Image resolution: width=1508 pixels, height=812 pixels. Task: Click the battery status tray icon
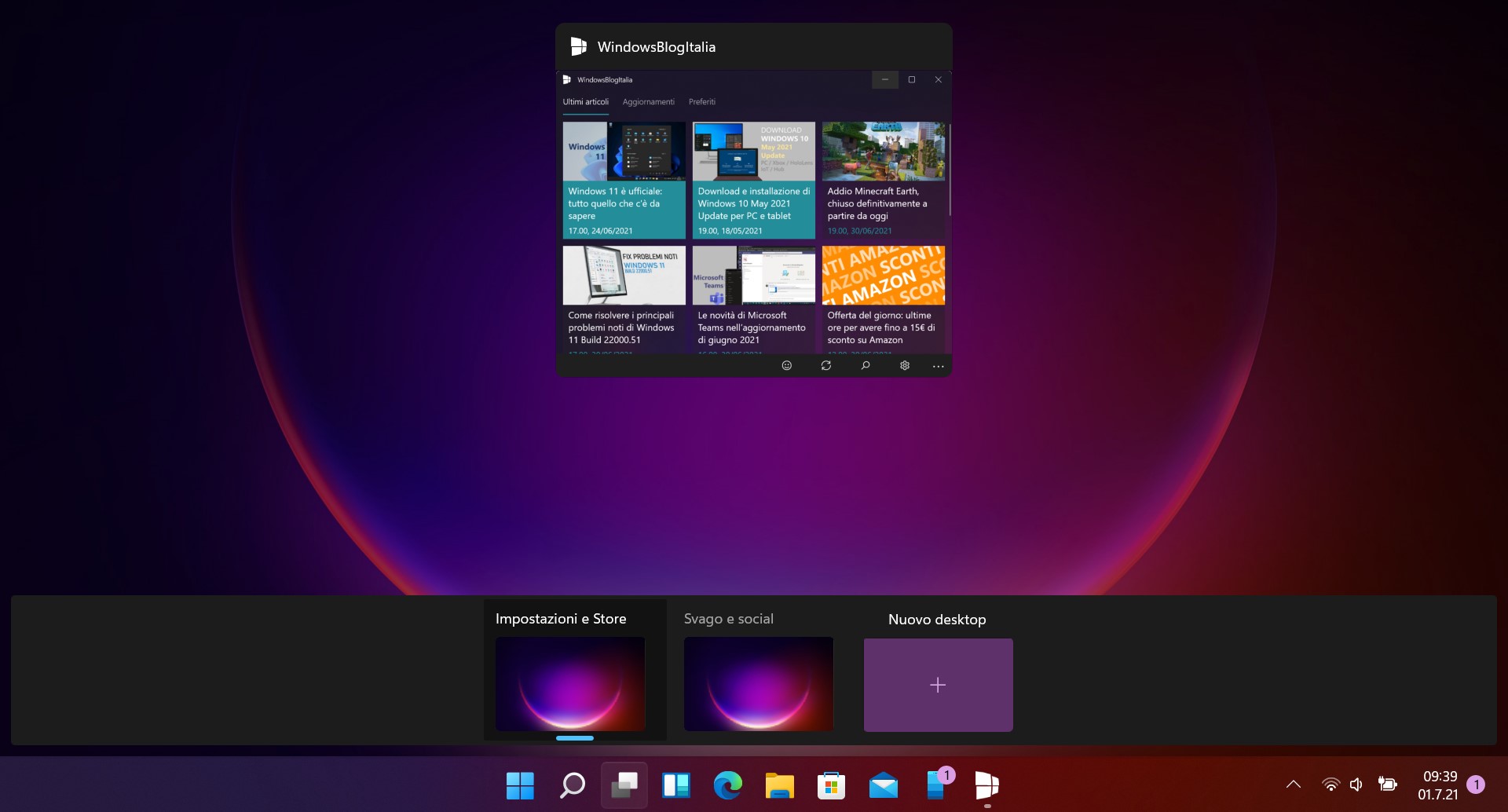tap(1388, 785)
